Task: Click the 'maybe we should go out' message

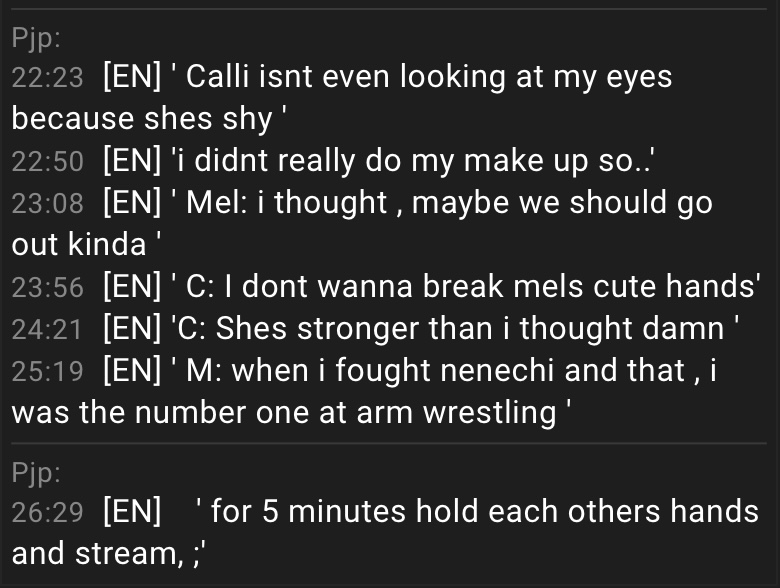Action: [x=362, y=223]
